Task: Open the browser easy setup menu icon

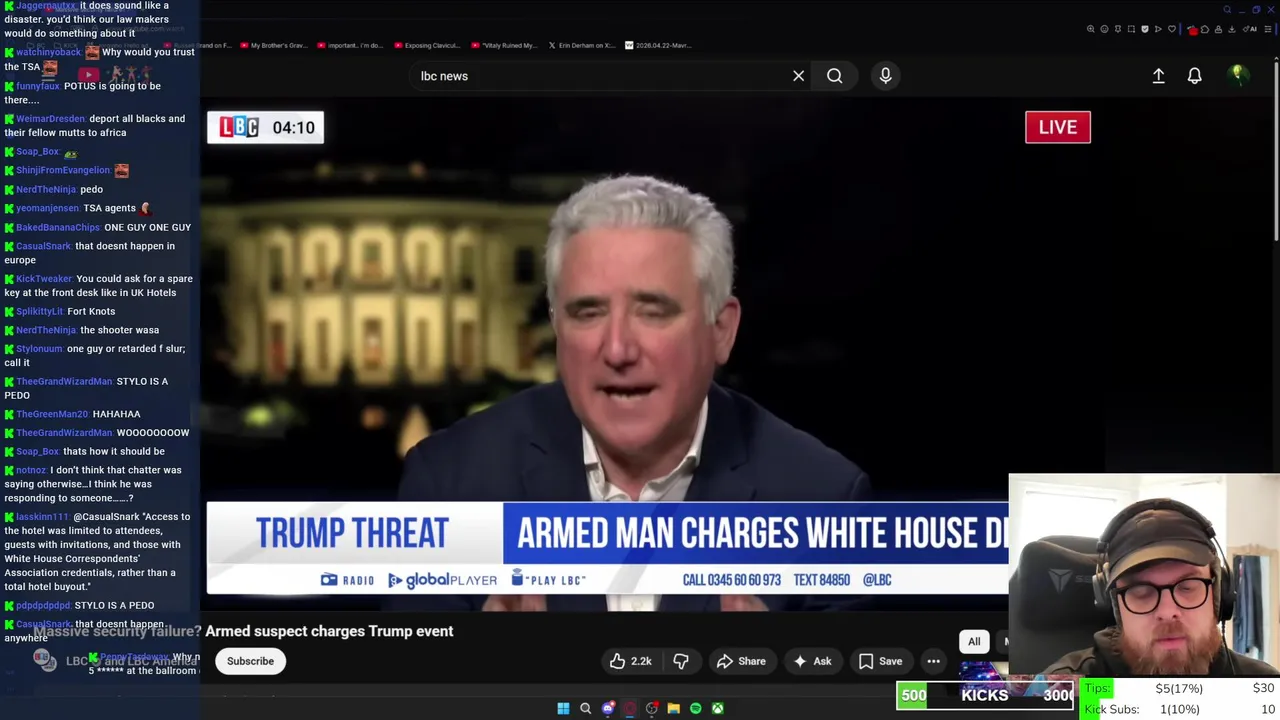Action: point(1268,29)
